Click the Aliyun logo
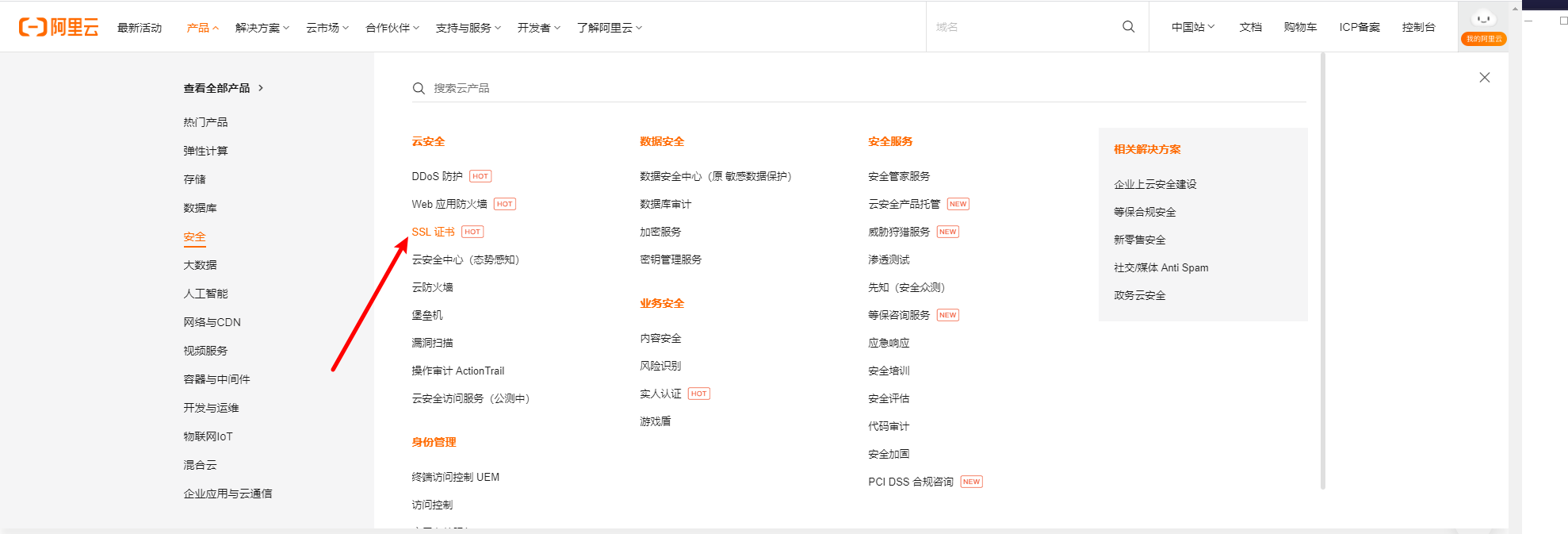The height and width of the screenshot is (534, 1568). [x=59, y=28]
